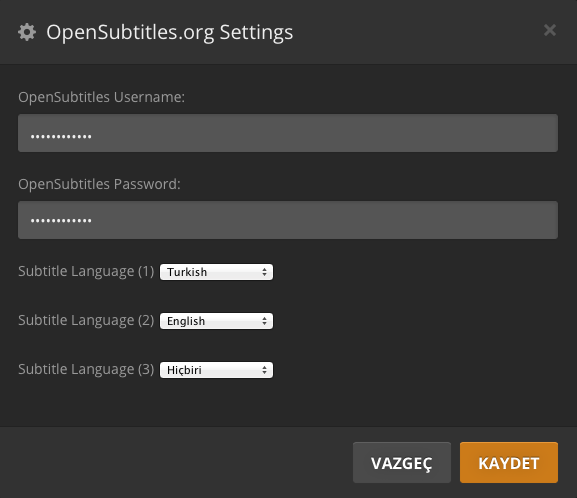Click the "Subtitle Language (3)" label
Viewport: 577px width, 498px height.
click(86, 369)
